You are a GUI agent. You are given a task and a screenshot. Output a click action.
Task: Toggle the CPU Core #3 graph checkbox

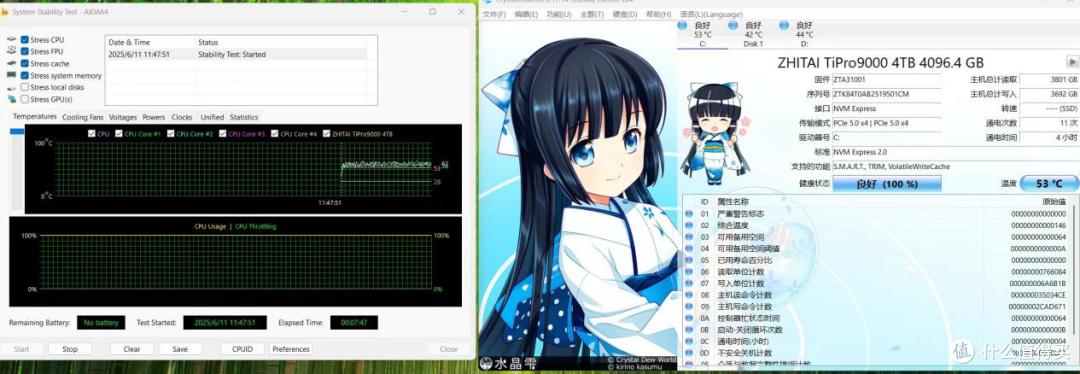tap(223, 134)
